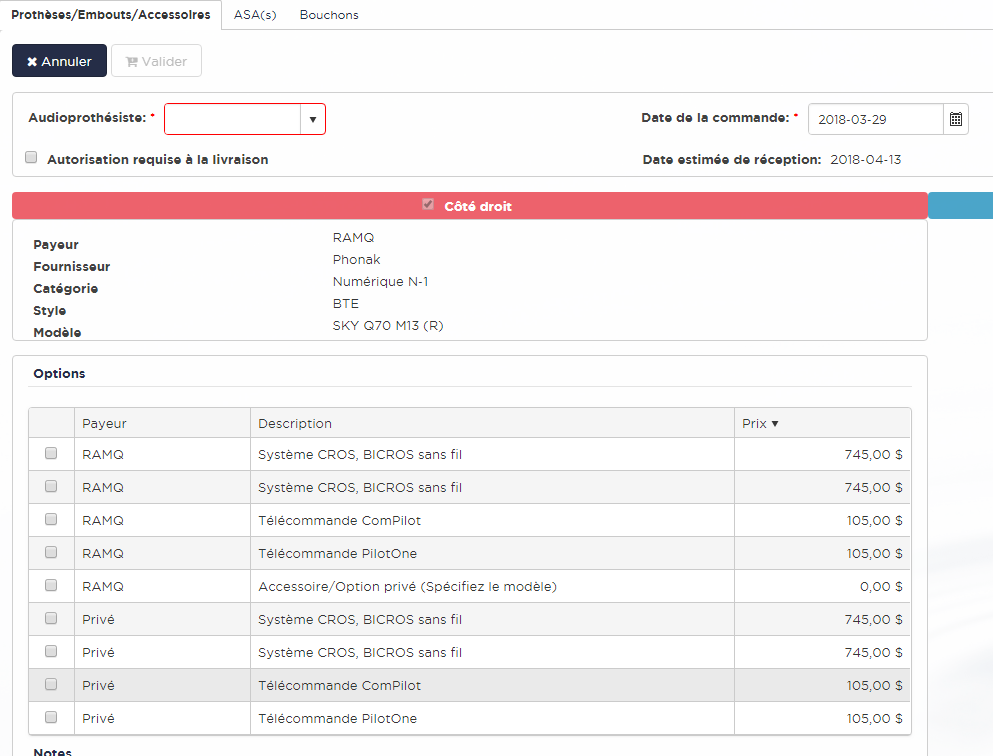Check first RAMQ Système CROS option
The width and height of the screenshot is (993, 756).
coord(51,454)
